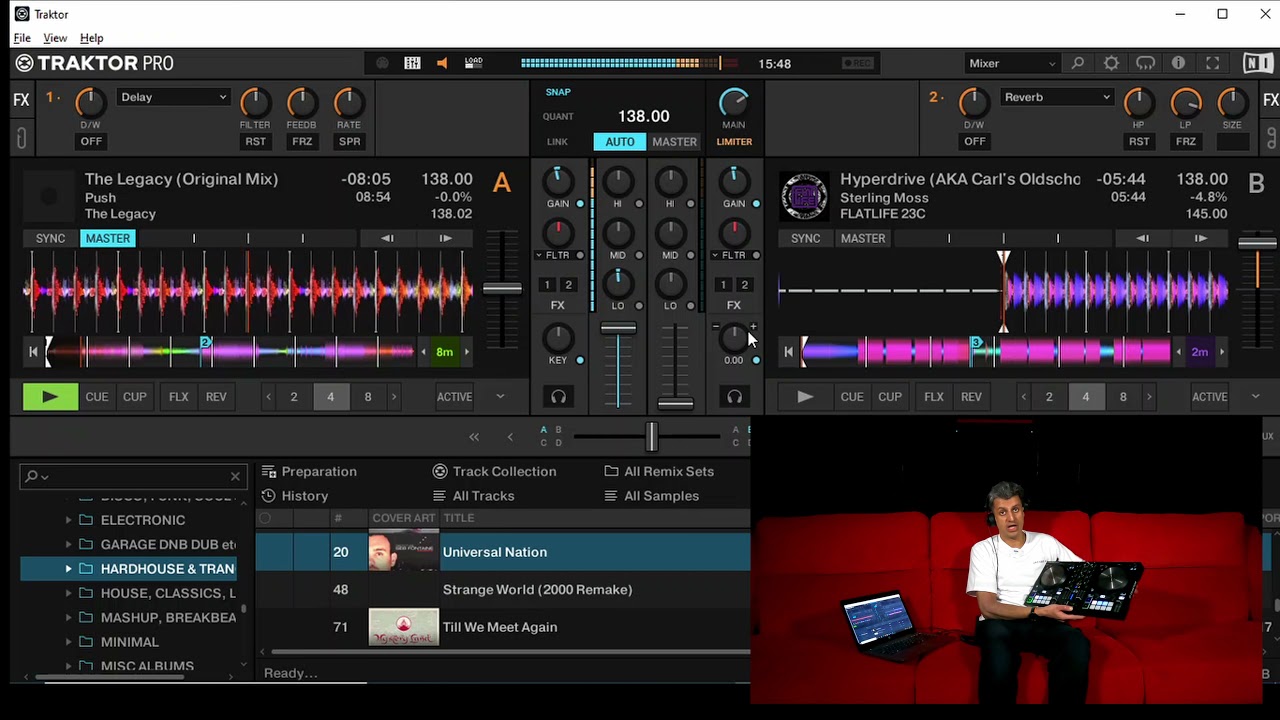Click CUE button on Deck A
1280x720 pixels.
tap(97, 397)
